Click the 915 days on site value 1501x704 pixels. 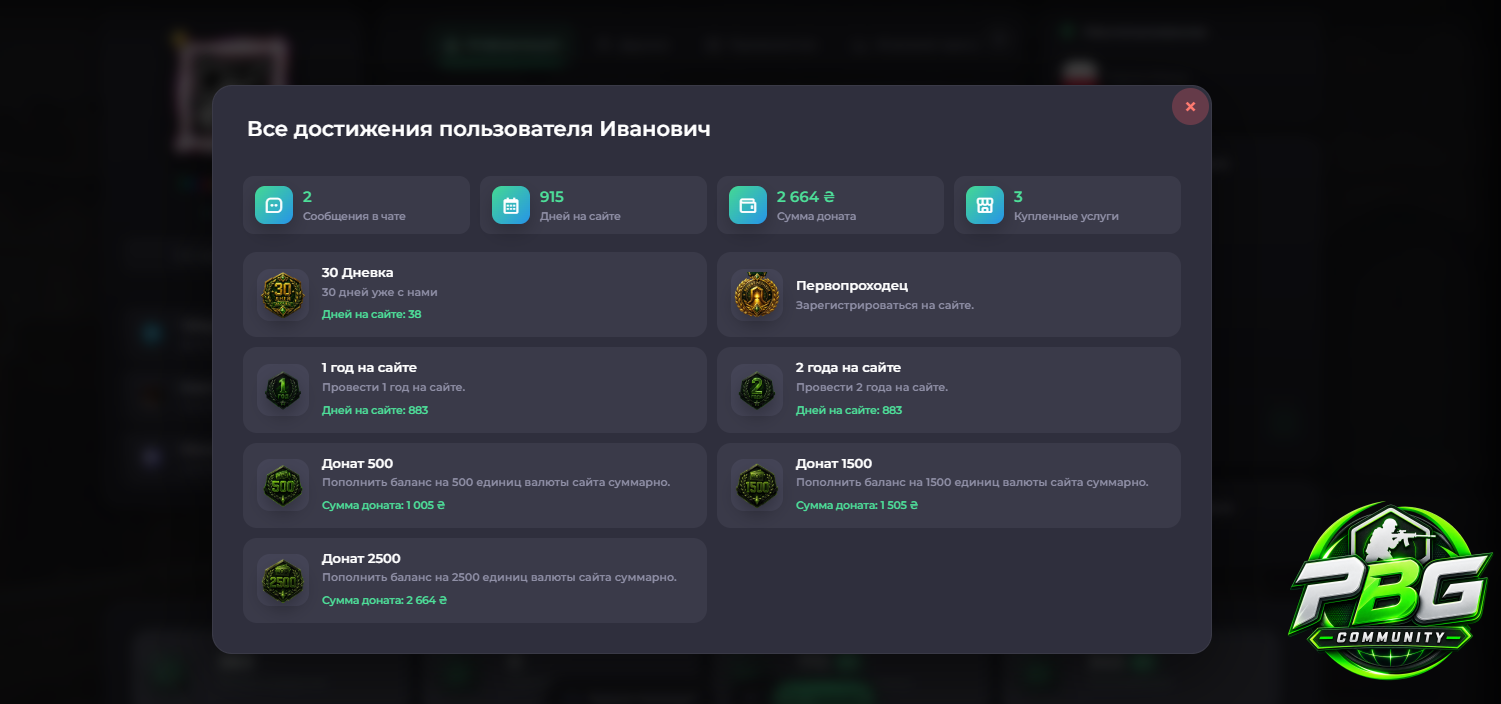point(552,197)
